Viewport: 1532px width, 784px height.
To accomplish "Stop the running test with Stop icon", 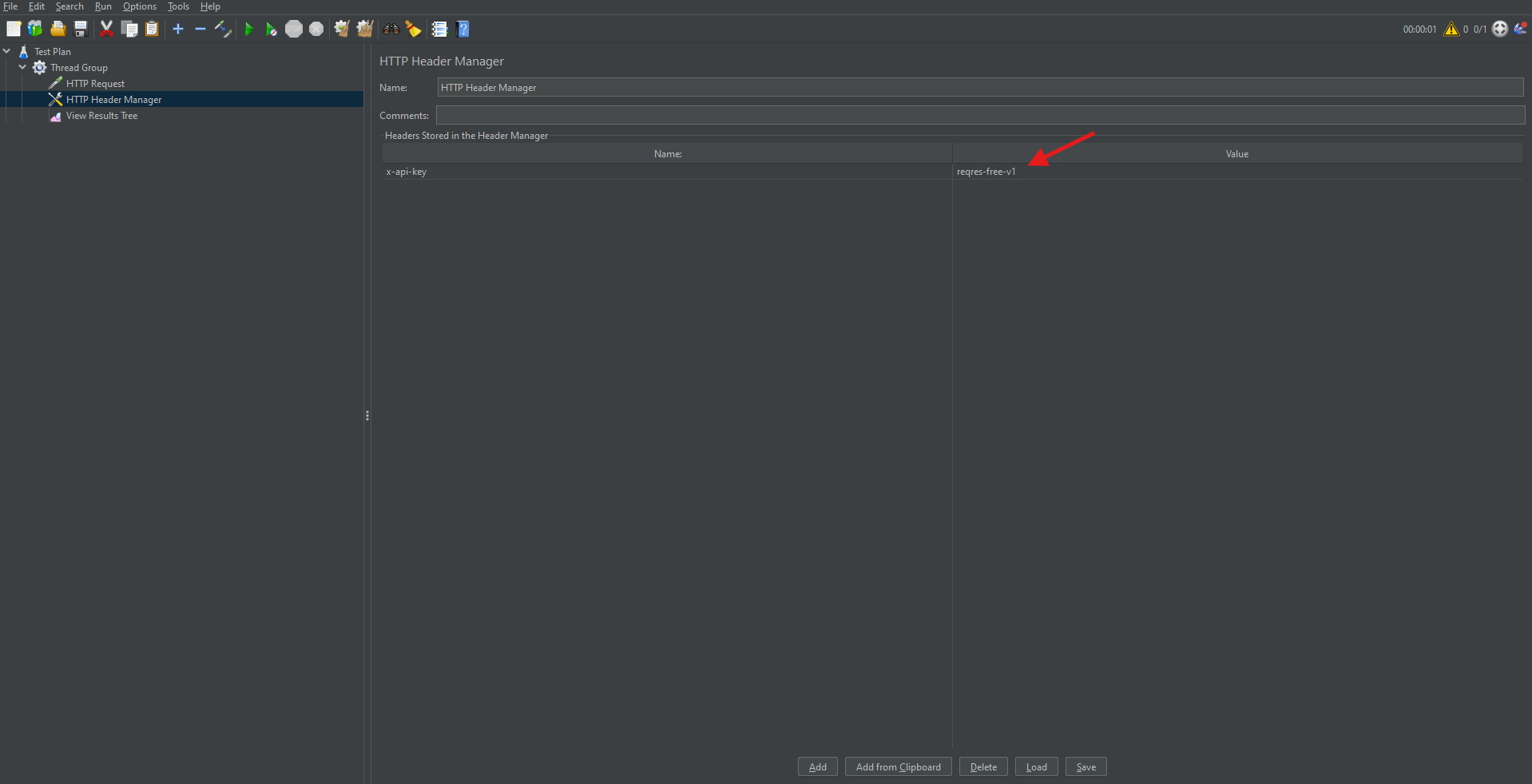I will click(x=294, y=29).
